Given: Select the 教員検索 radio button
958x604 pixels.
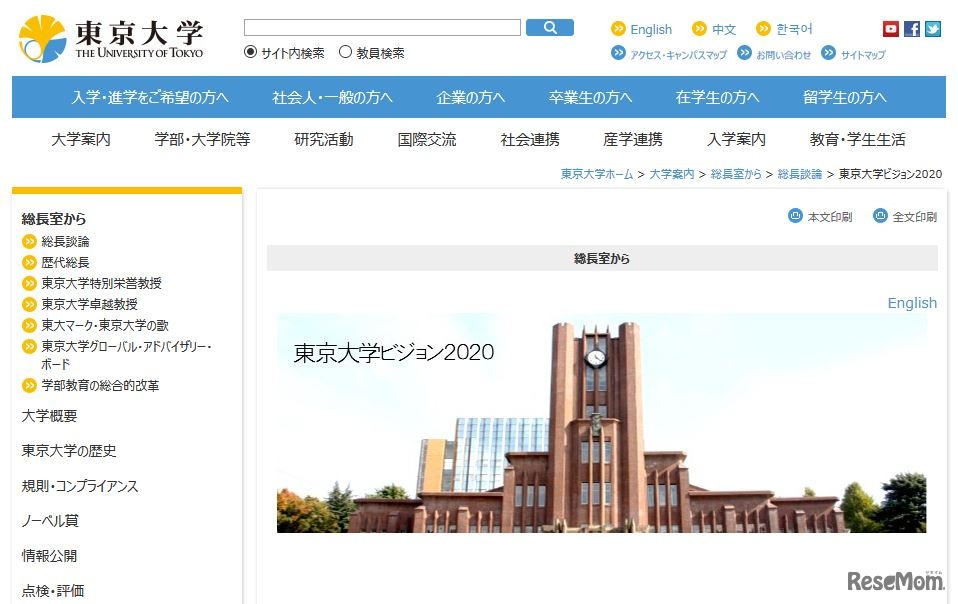Looking at the screenshot, I should (345, 52).
